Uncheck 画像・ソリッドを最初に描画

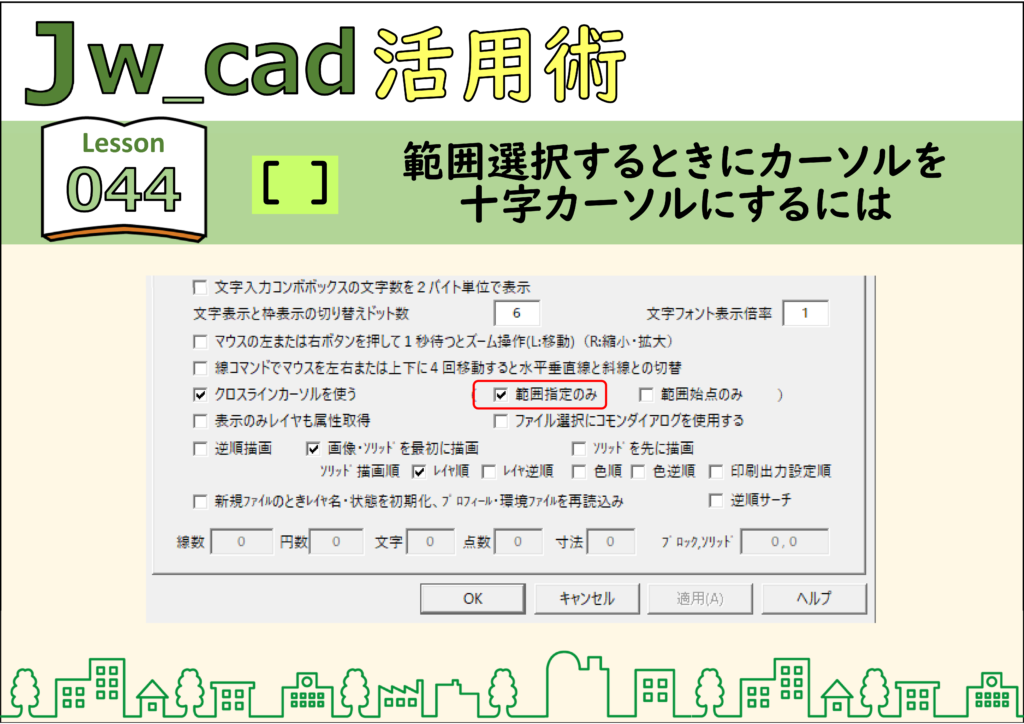[313, 449]
